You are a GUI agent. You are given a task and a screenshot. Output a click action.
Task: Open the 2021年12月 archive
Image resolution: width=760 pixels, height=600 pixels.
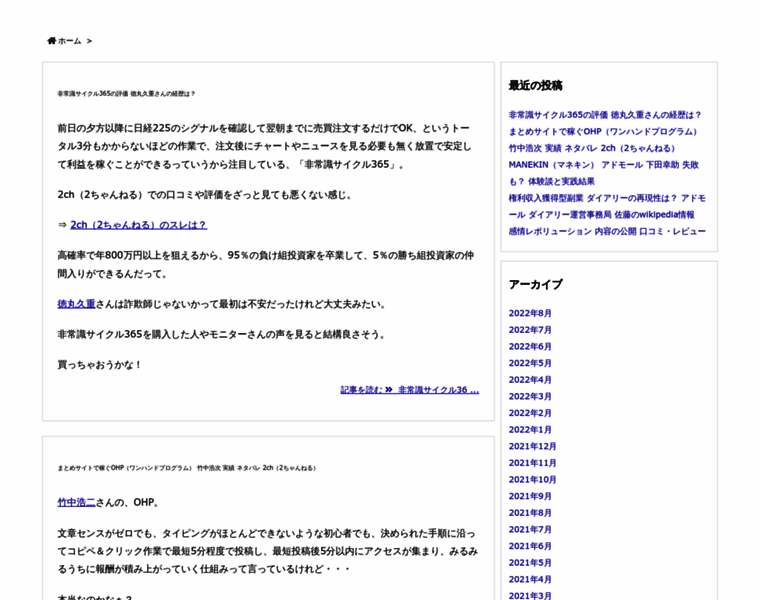click(x=532, y=446)
